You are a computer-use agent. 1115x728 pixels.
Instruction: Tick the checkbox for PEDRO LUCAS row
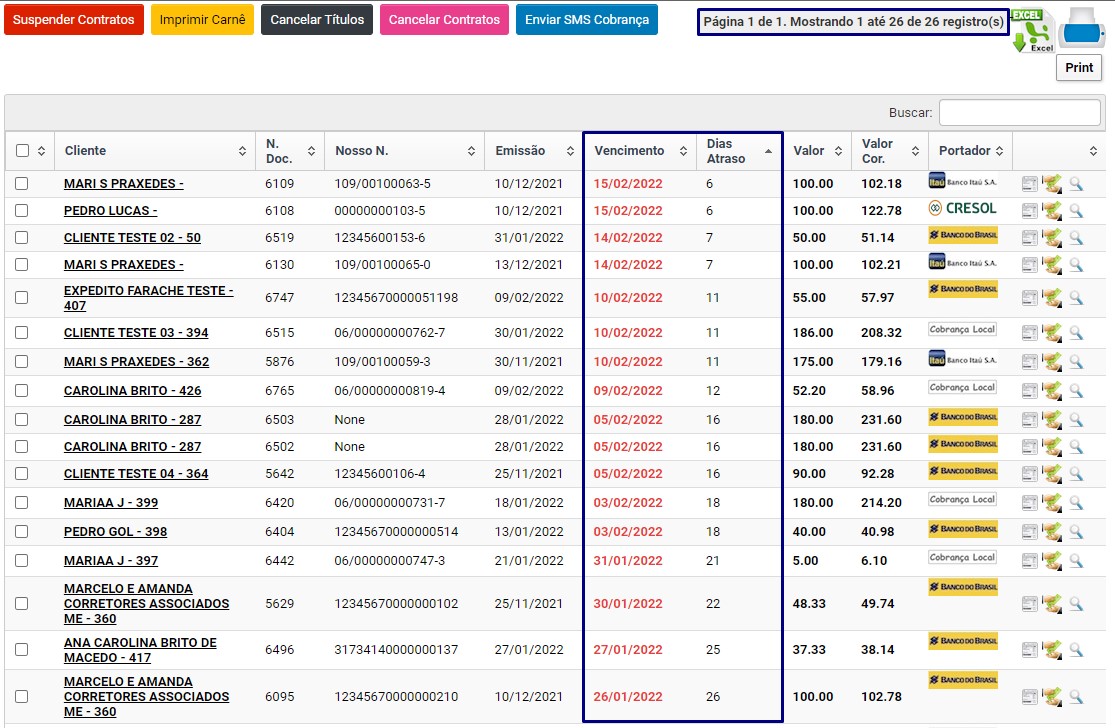[x=22, y=211]
